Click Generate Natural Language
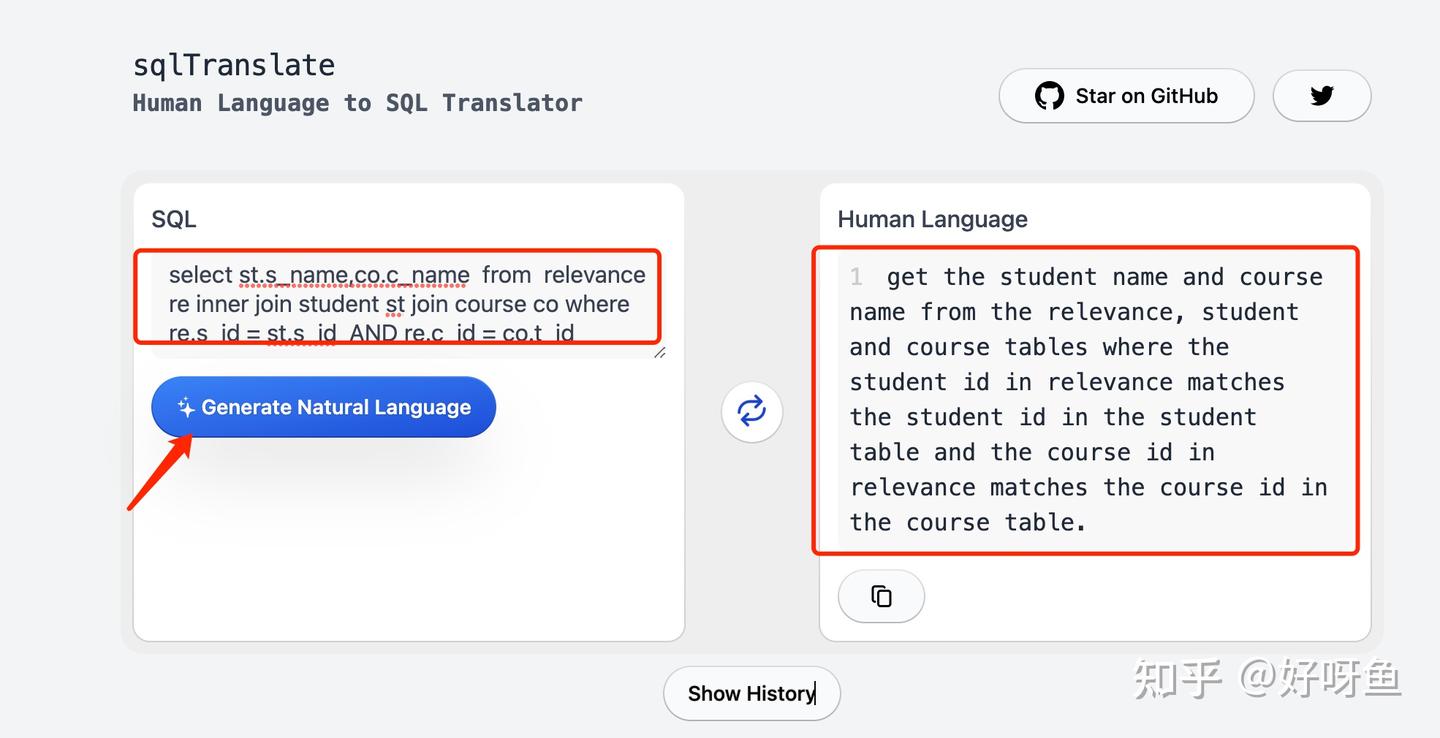Viewport: 1440px width, 738px height. point(323,407)
